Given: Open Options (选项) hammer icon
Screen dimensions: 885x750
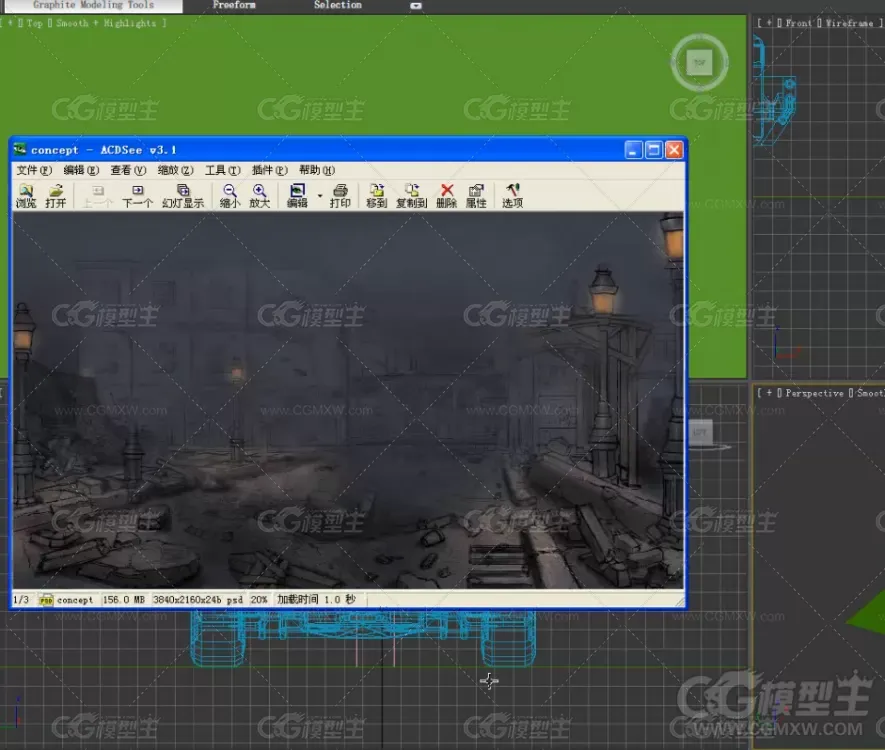Looking at the screenshot, I should pyautogui.click(x=512, y=196).
